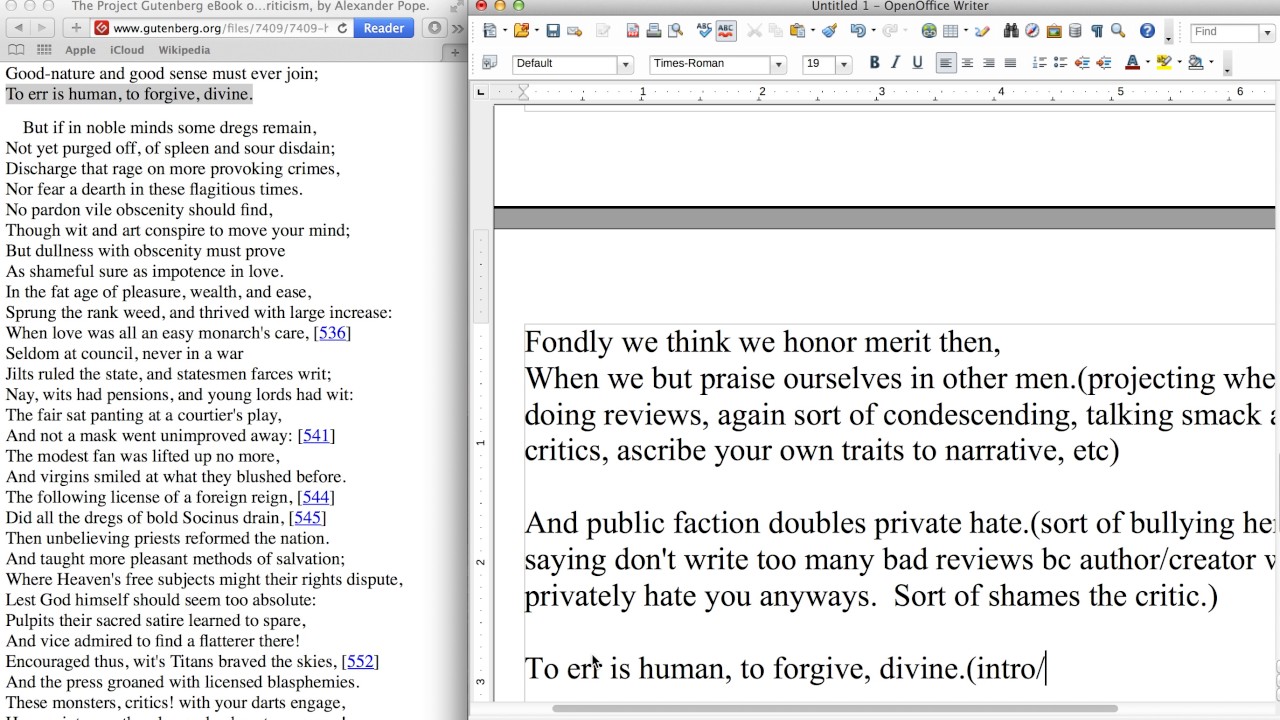
Task: Expand the Find toolbar dropdown arrow
Action: [1268, 32]
